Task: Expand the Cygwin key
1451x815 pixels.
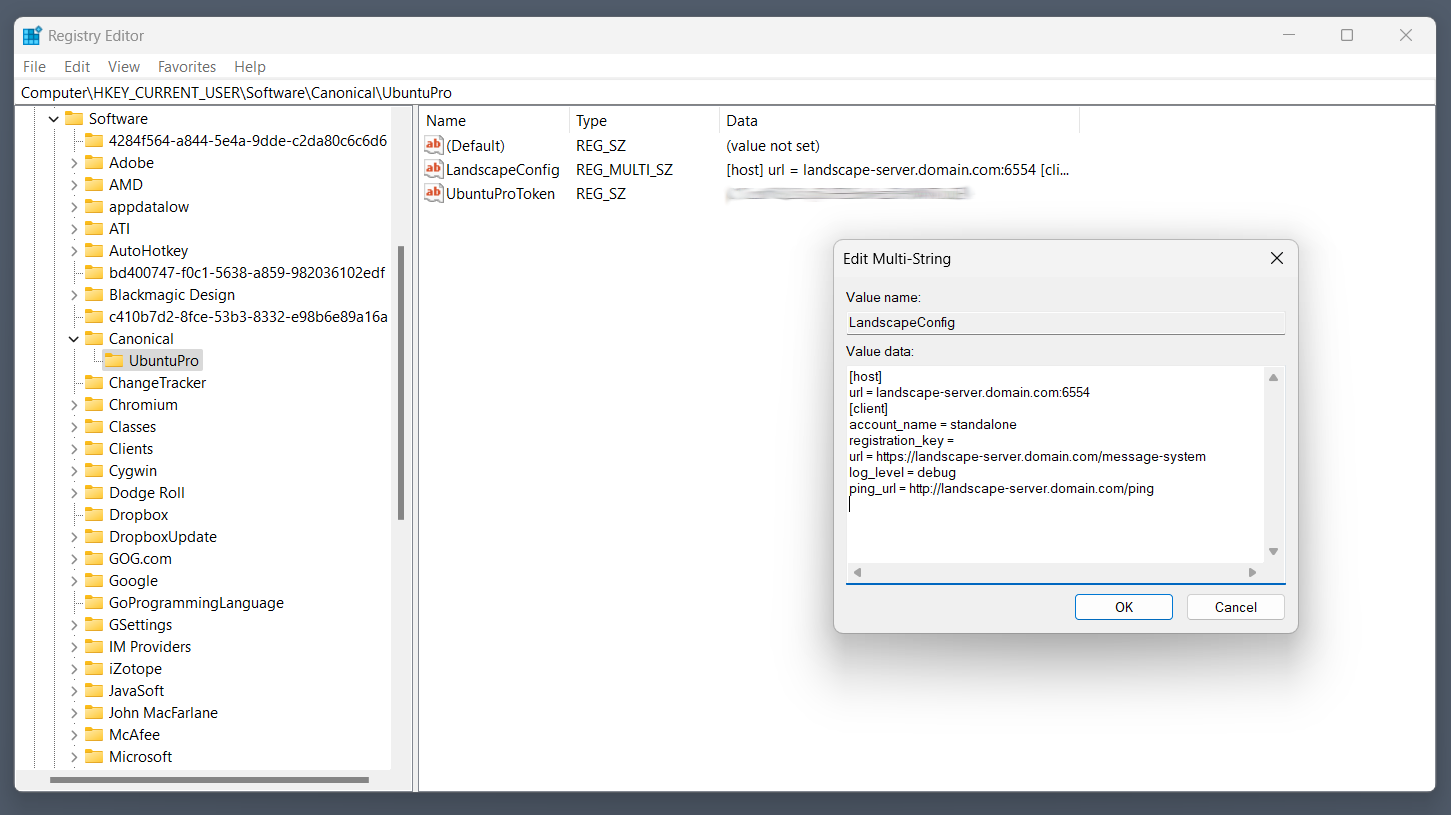Action: pyautogui.click(x=74, y=471)
